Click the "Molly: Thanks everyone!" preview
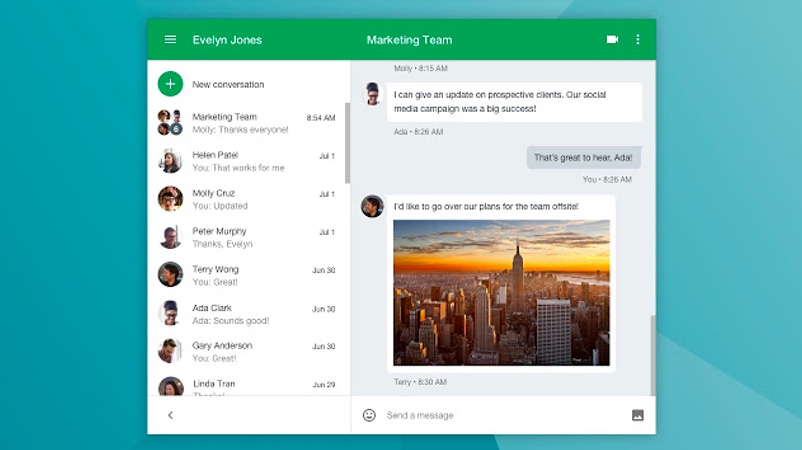The width and height of the screenshot is (802, 450). click(x=240, y=130)
